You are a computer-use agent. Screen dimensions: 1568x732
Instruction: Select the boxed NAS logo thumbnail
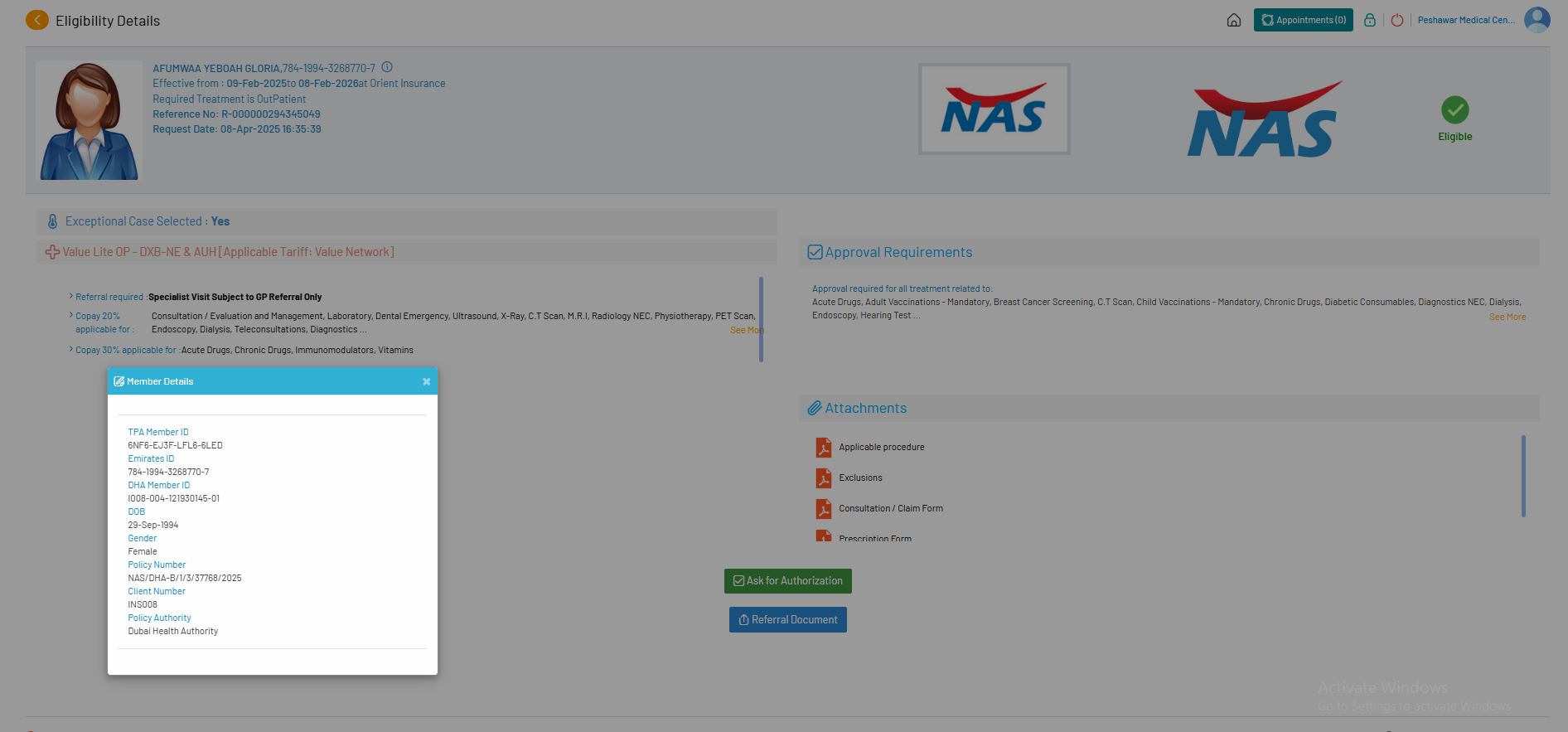pos(994,109)
